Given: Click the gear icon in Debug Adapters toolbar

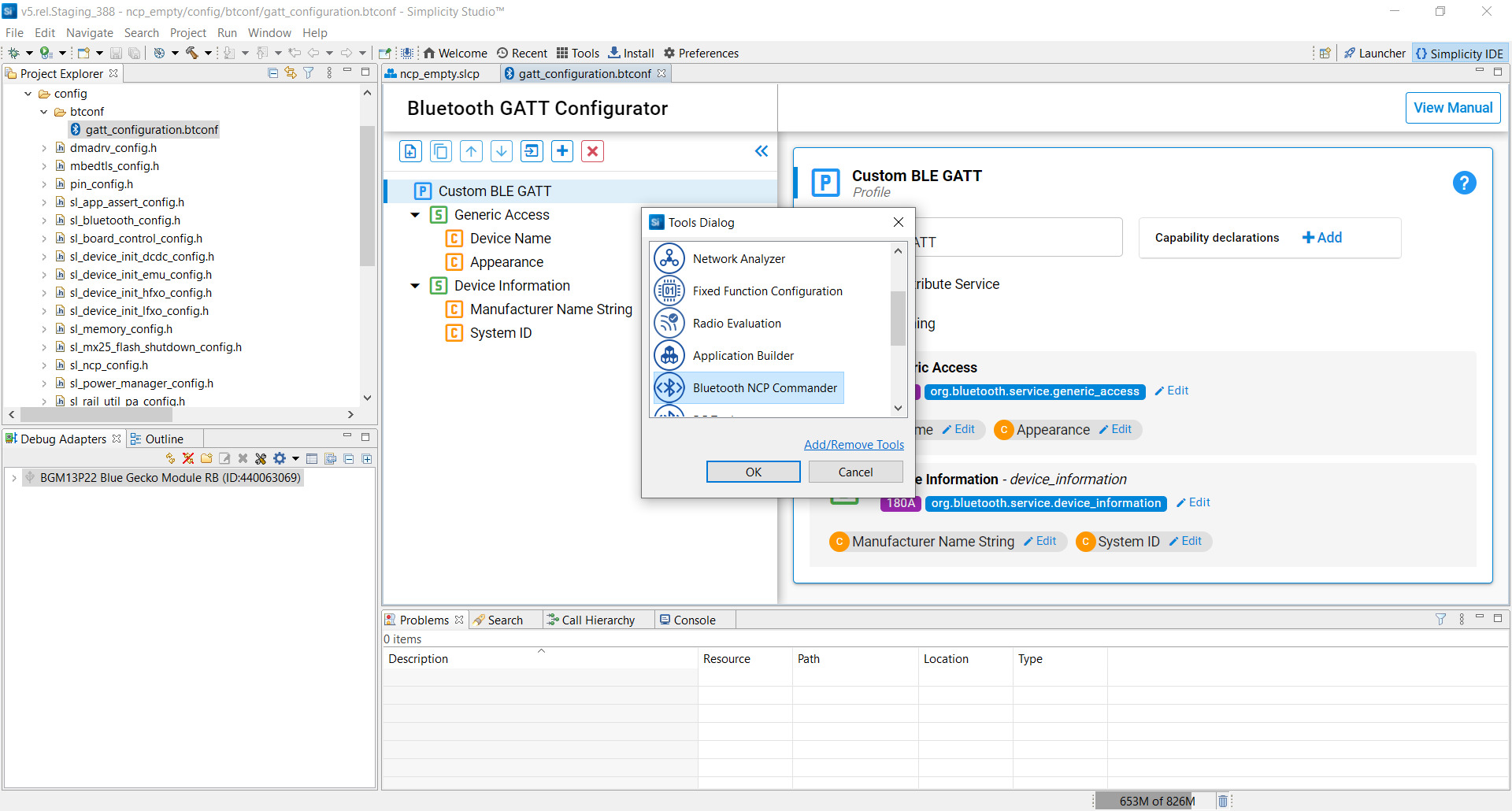Looking at the screenshot, I should click(x=280, y=458).
